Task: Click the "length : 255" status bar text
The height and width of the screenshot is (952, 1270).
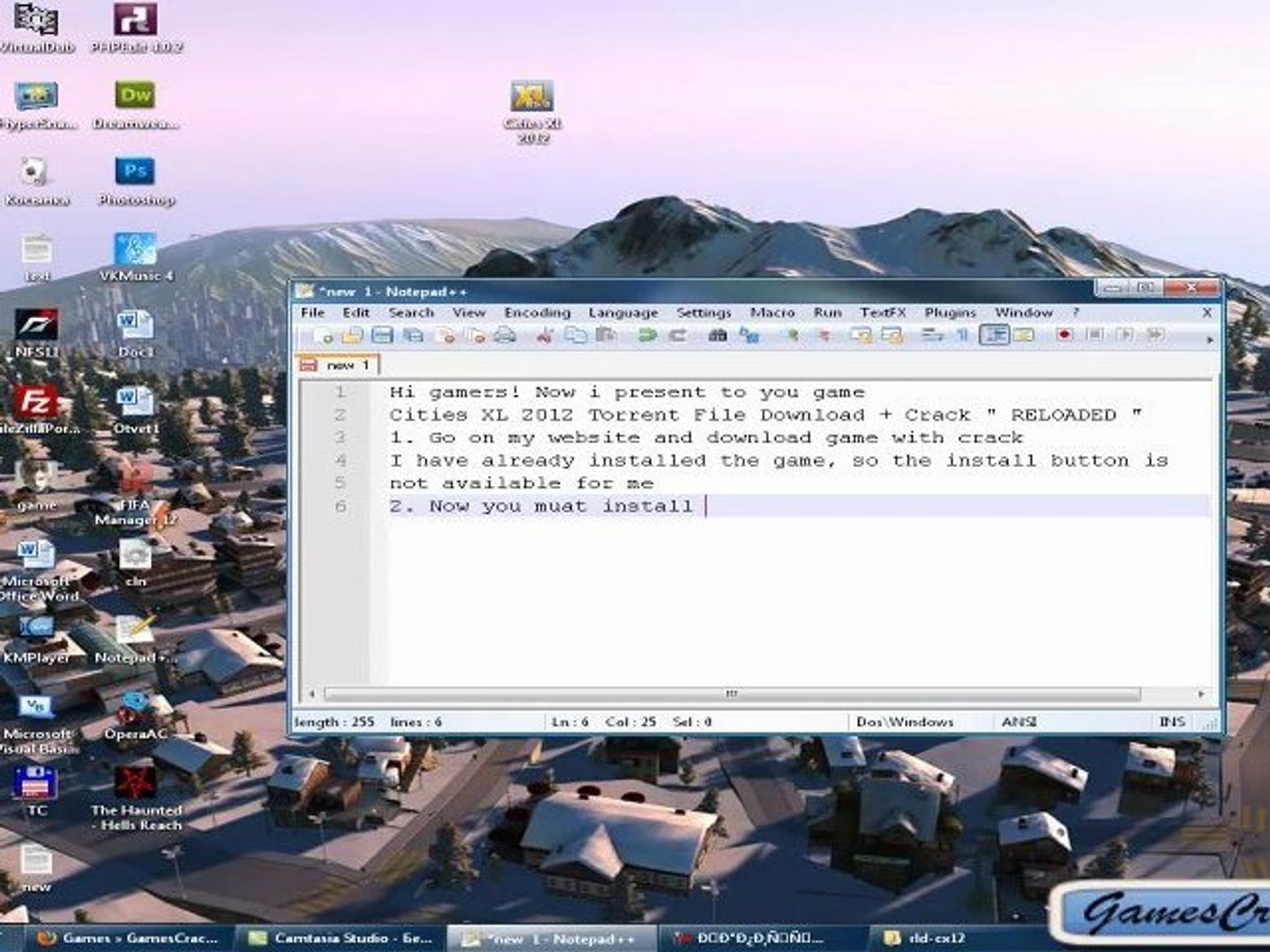Action: 334,722
